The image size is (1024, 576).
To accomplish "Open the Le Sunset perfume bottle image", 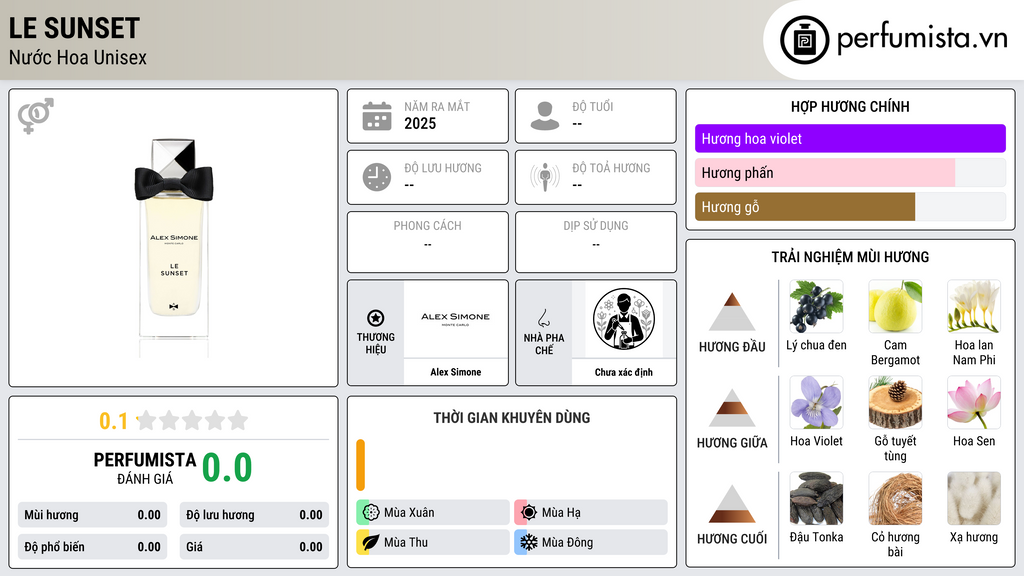I will [x=174, y=247].
